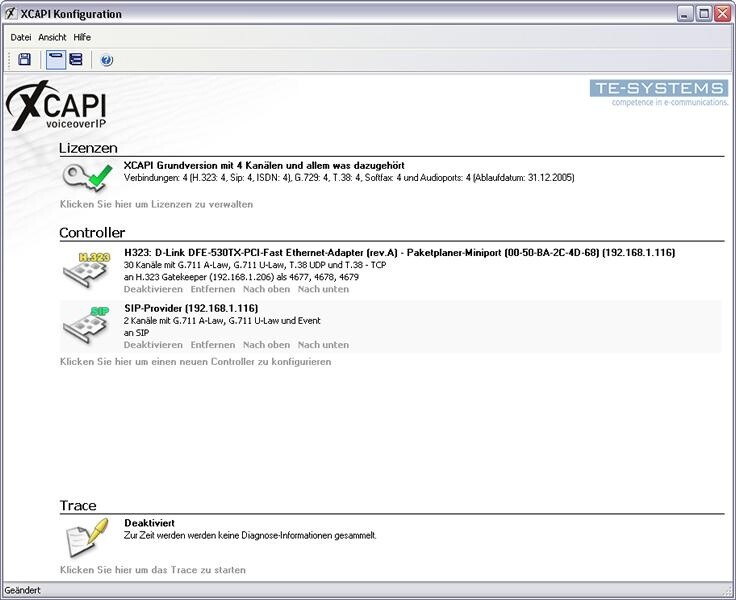The image size is (736, 600).
Task: Close the XCAPI Konfiguration window
Action: 722,14
